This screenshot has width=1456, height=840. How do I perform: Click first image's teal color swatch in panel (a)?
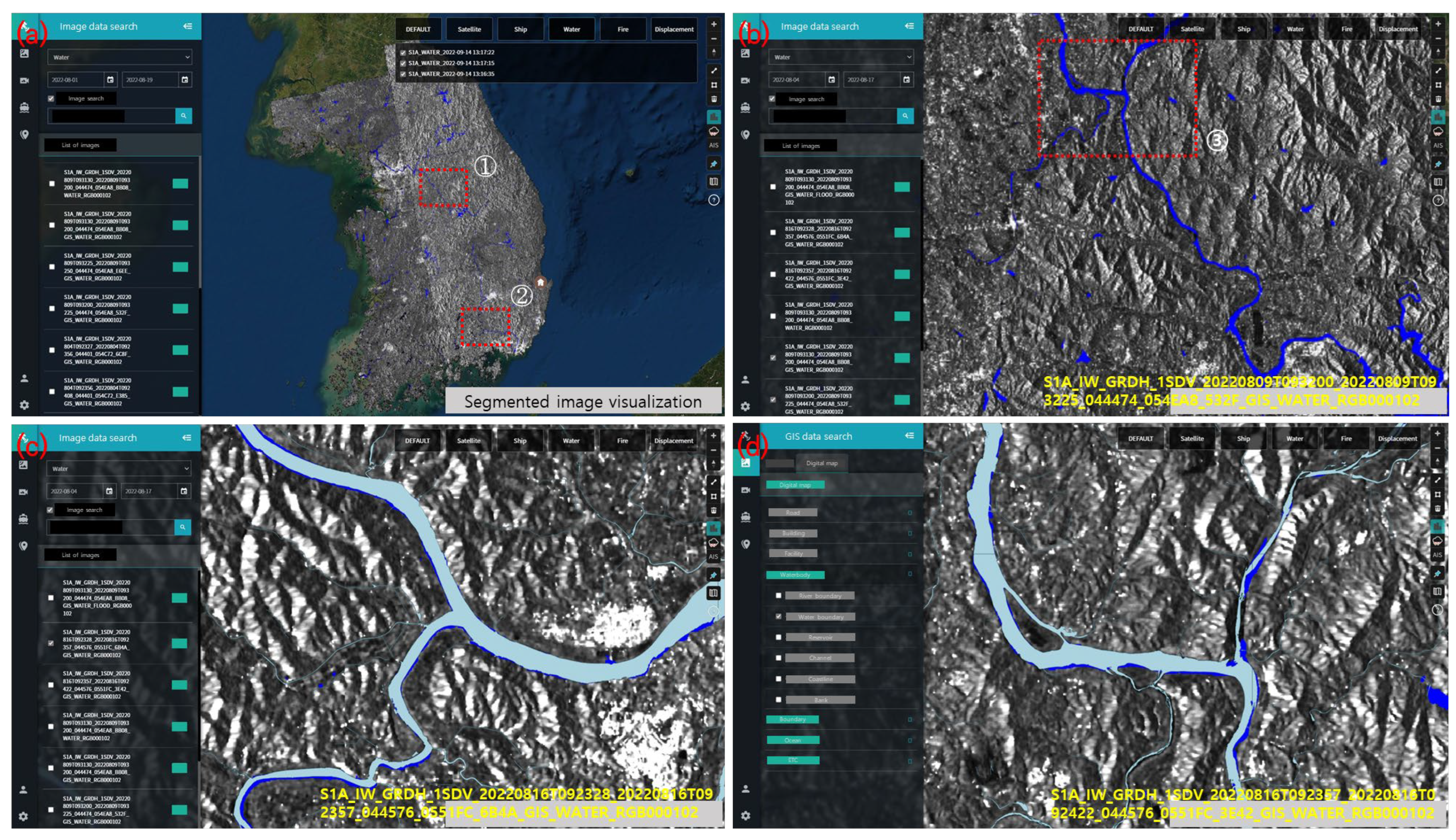pos(180,183)
